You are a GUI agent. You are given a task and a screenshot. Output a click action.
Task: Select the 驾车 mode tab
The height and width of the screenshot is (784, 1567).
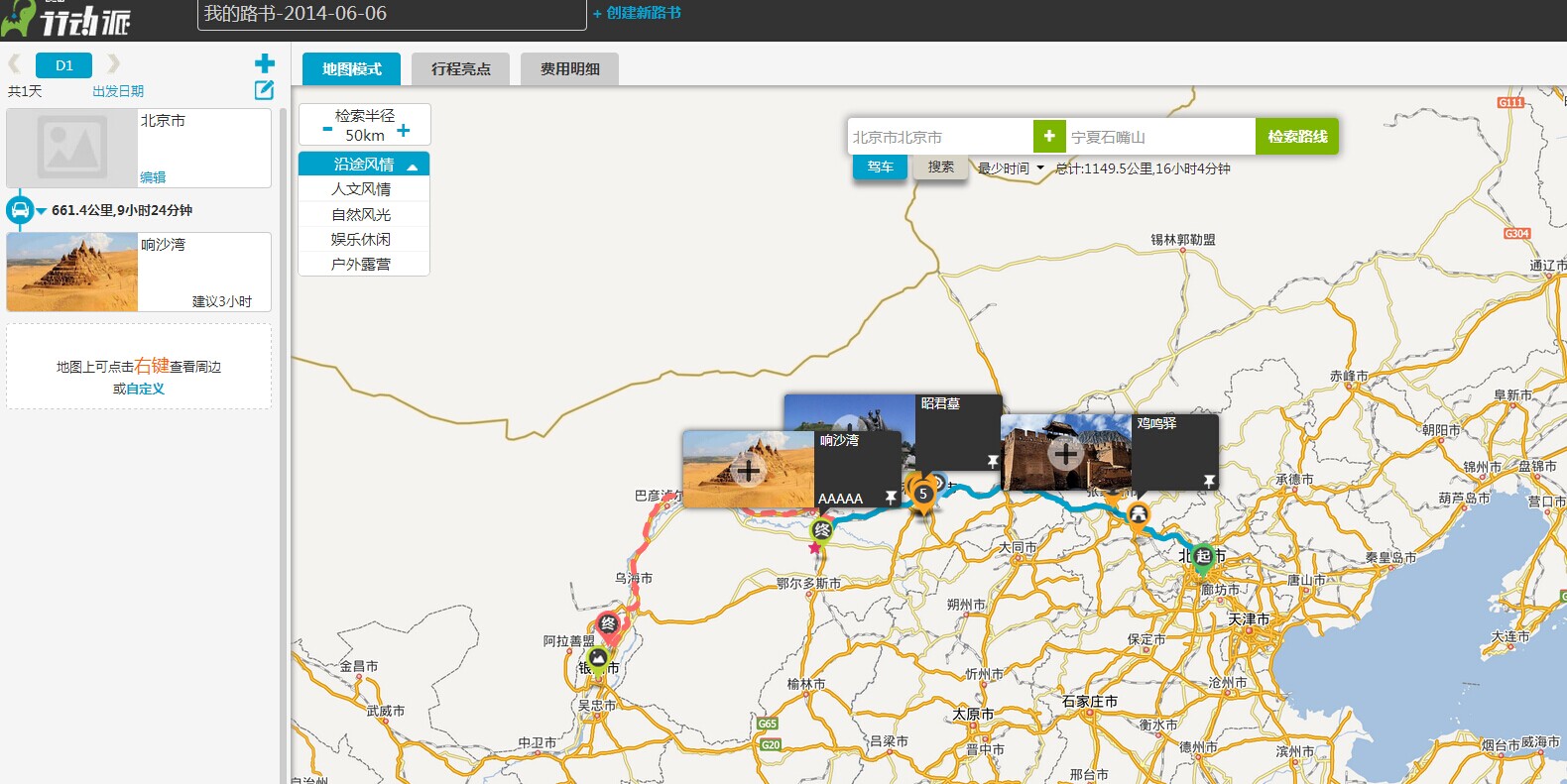click(881, 167)
